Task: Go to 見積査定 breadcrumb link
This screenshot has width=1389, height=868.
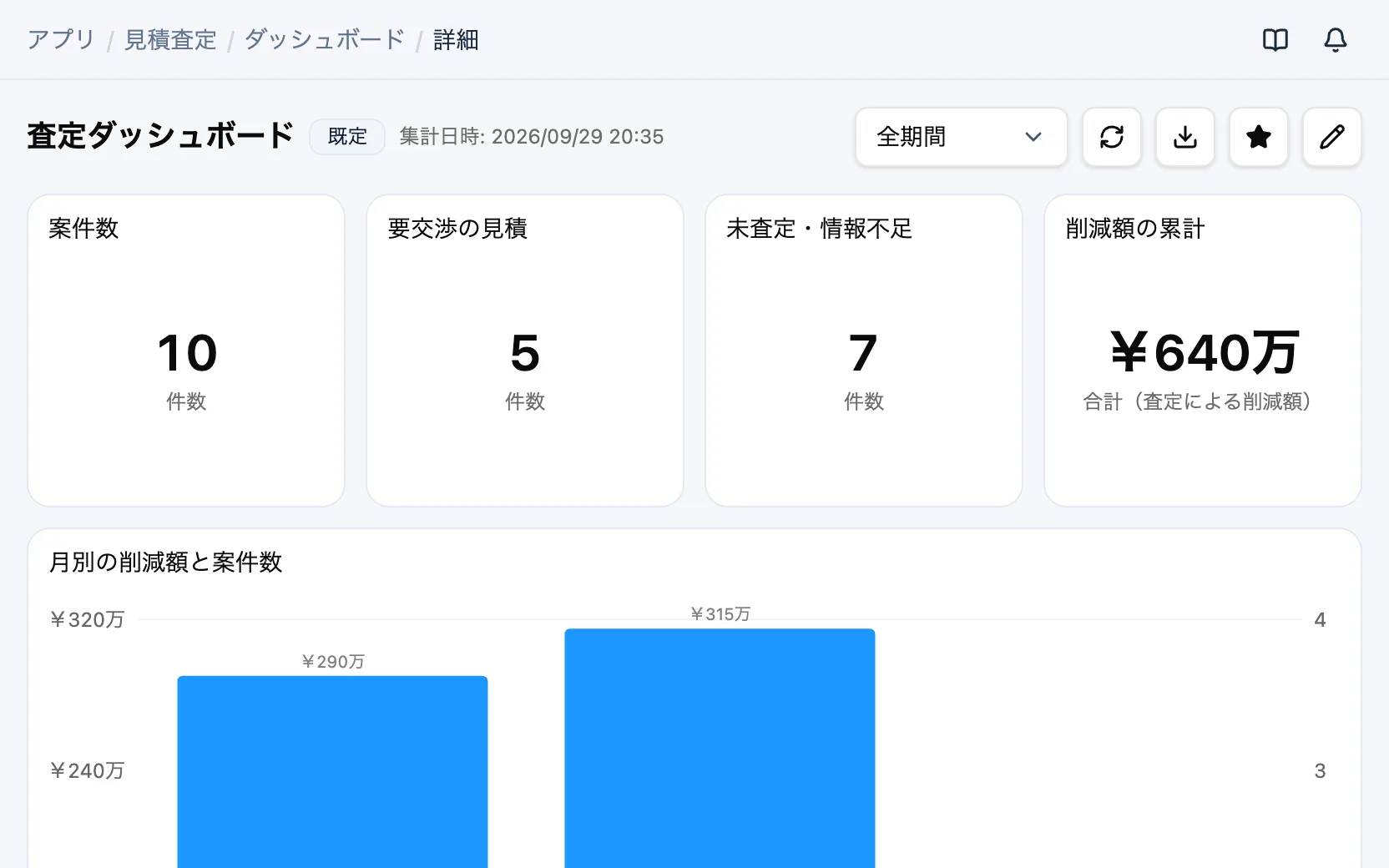Action: tap(170, 39)
